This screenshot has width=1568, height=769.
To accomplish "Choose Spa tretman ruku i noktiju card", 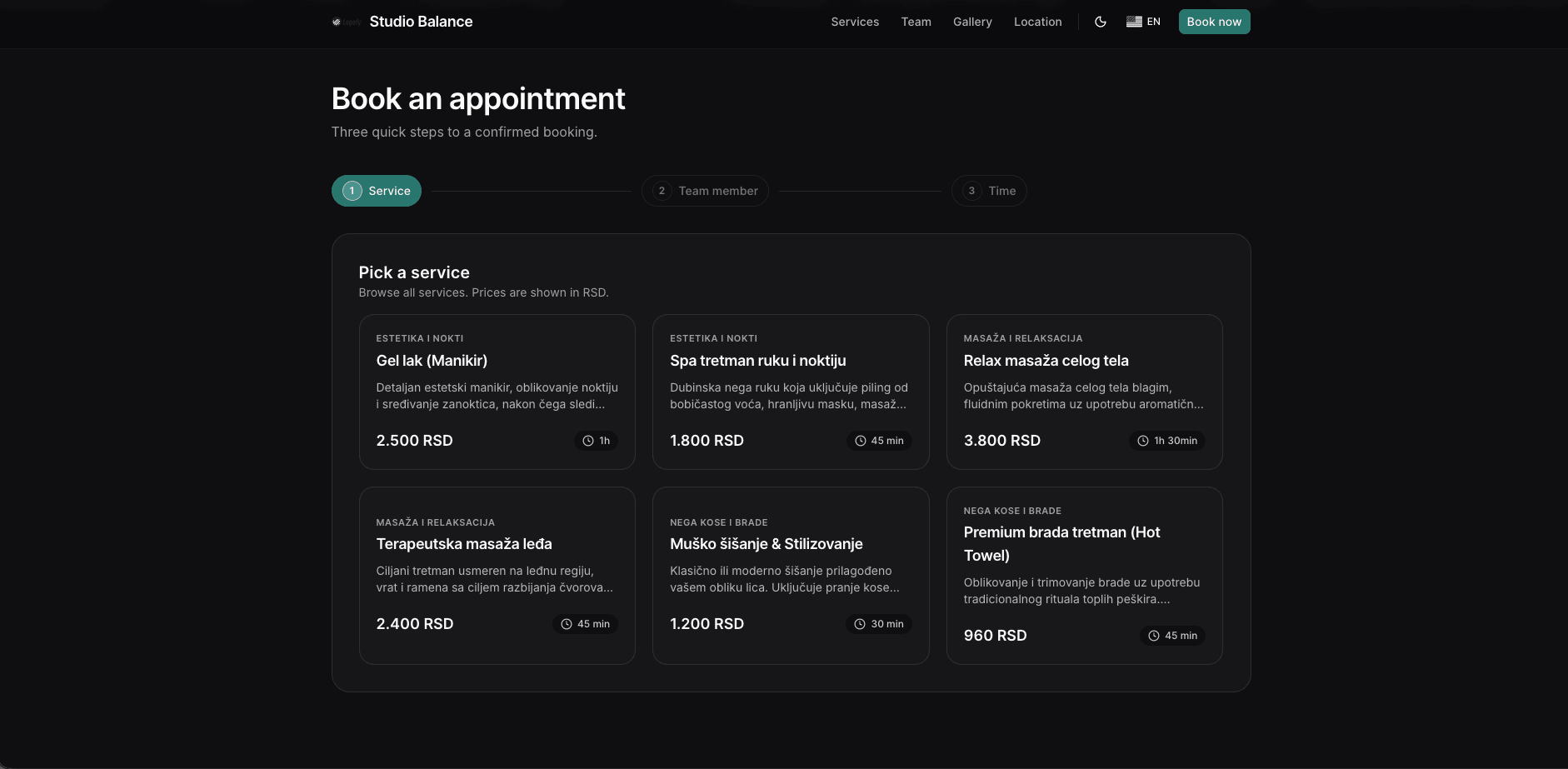I will [x=791, y=392].
